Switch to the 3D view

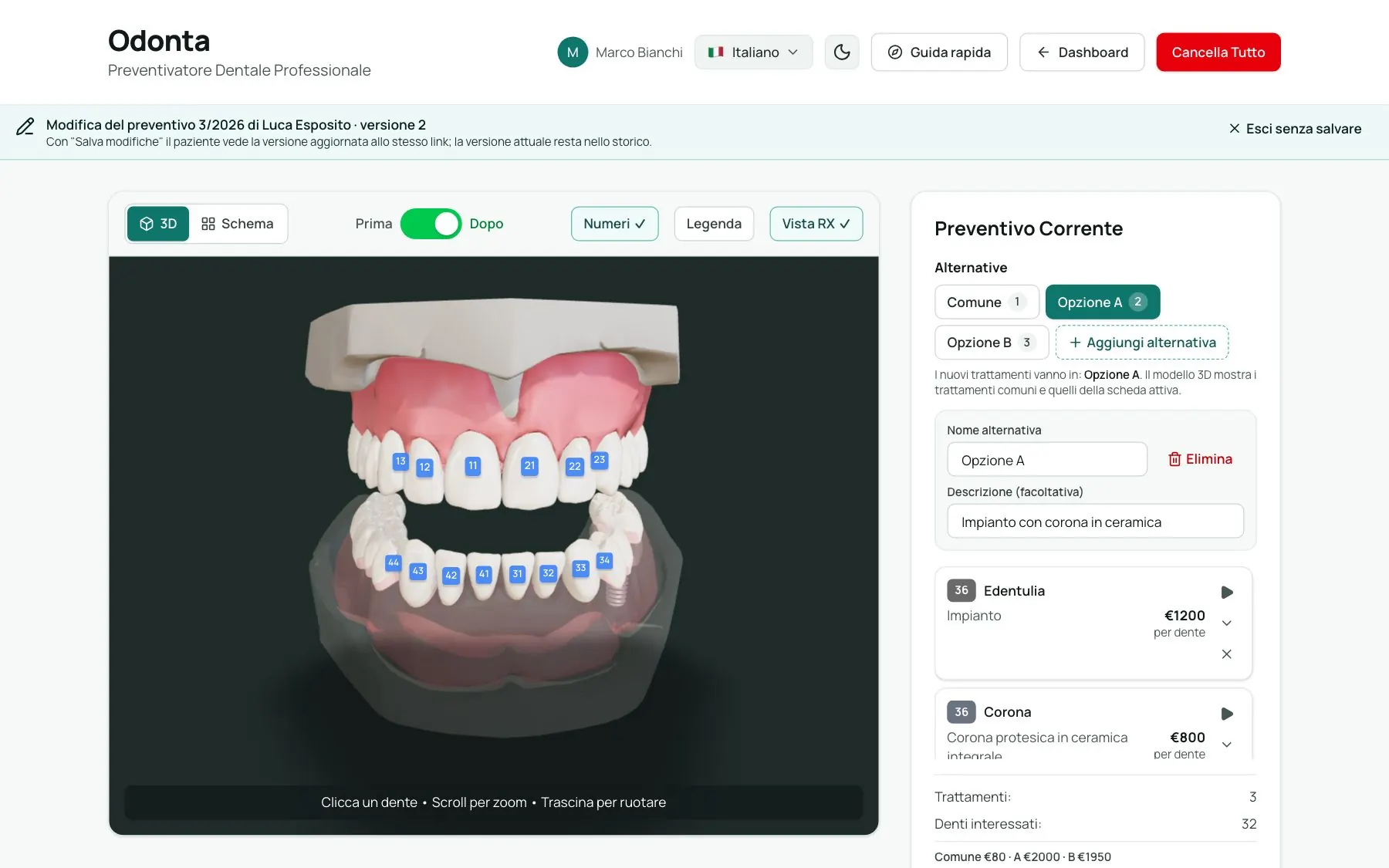[158, 224]
